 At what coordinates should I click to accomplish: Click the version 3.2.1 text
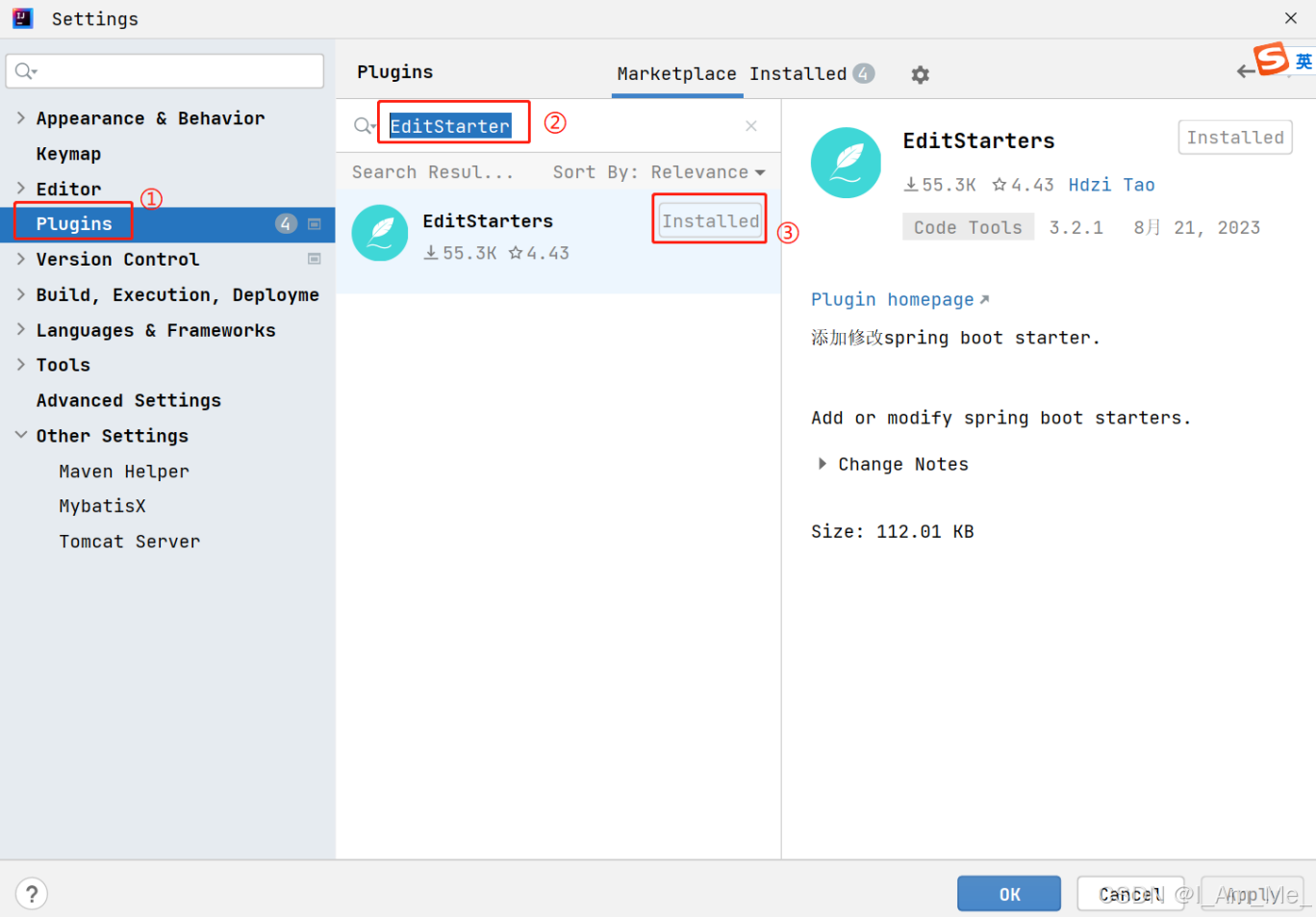click(x=1076, y=228)
